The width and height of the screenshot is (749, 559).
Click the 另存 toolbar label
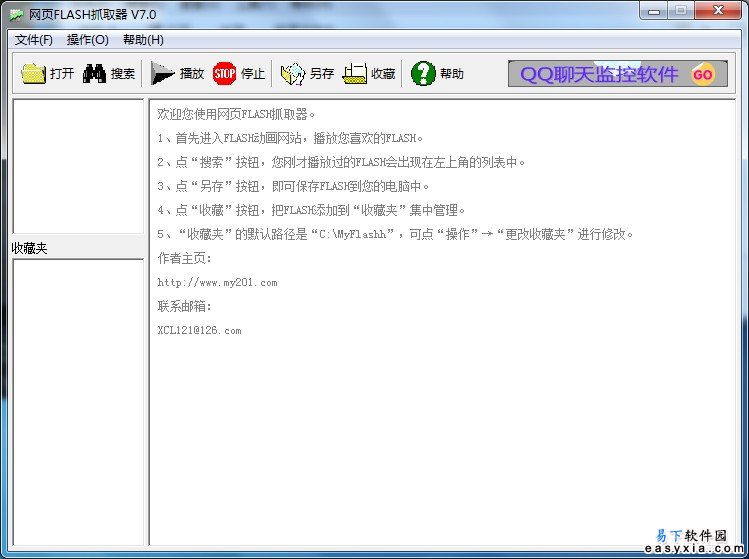[x=321, y=74]
